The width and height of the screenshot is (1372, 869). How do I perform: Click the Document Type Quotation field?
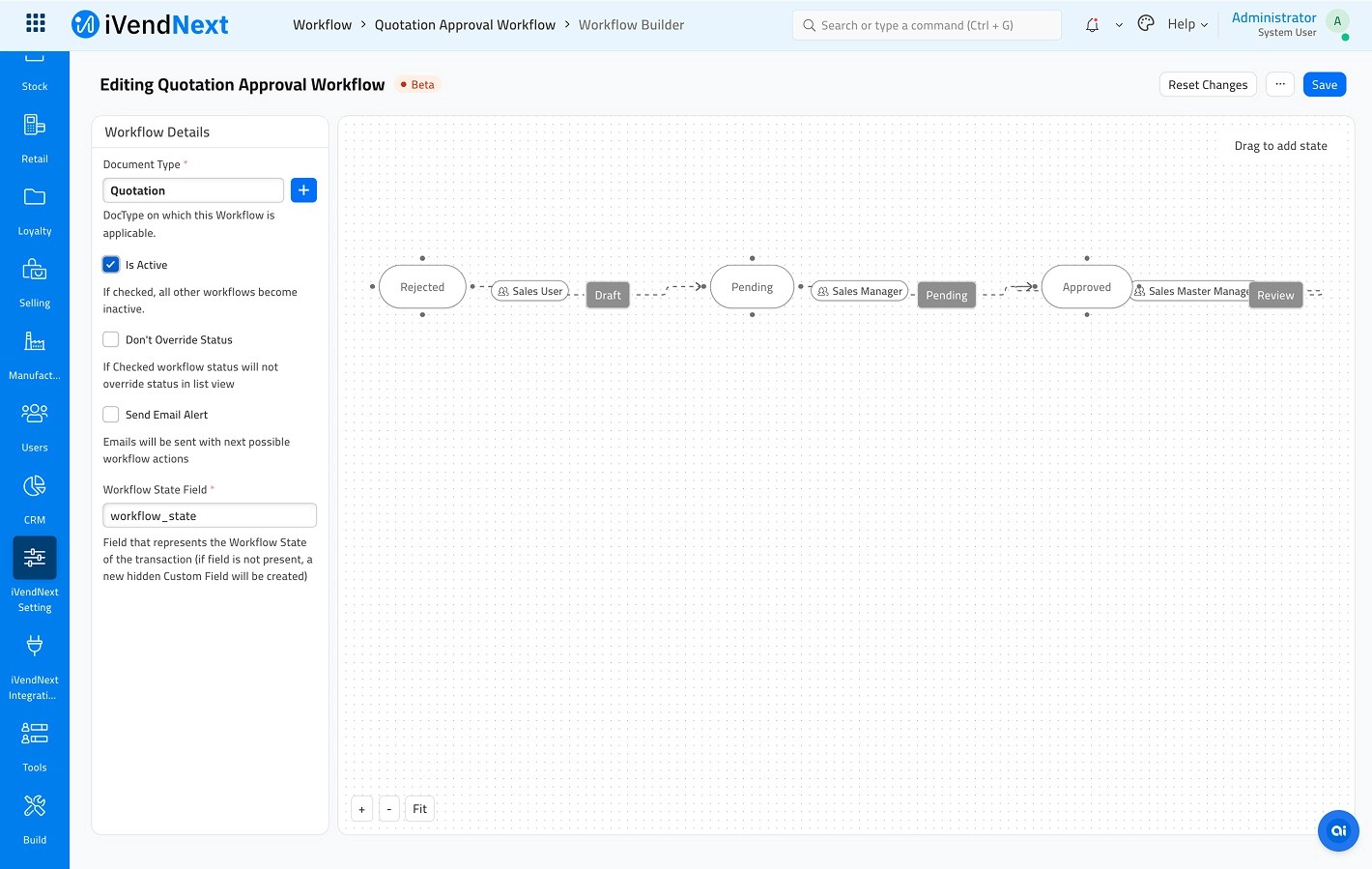(x=193, y=190)
